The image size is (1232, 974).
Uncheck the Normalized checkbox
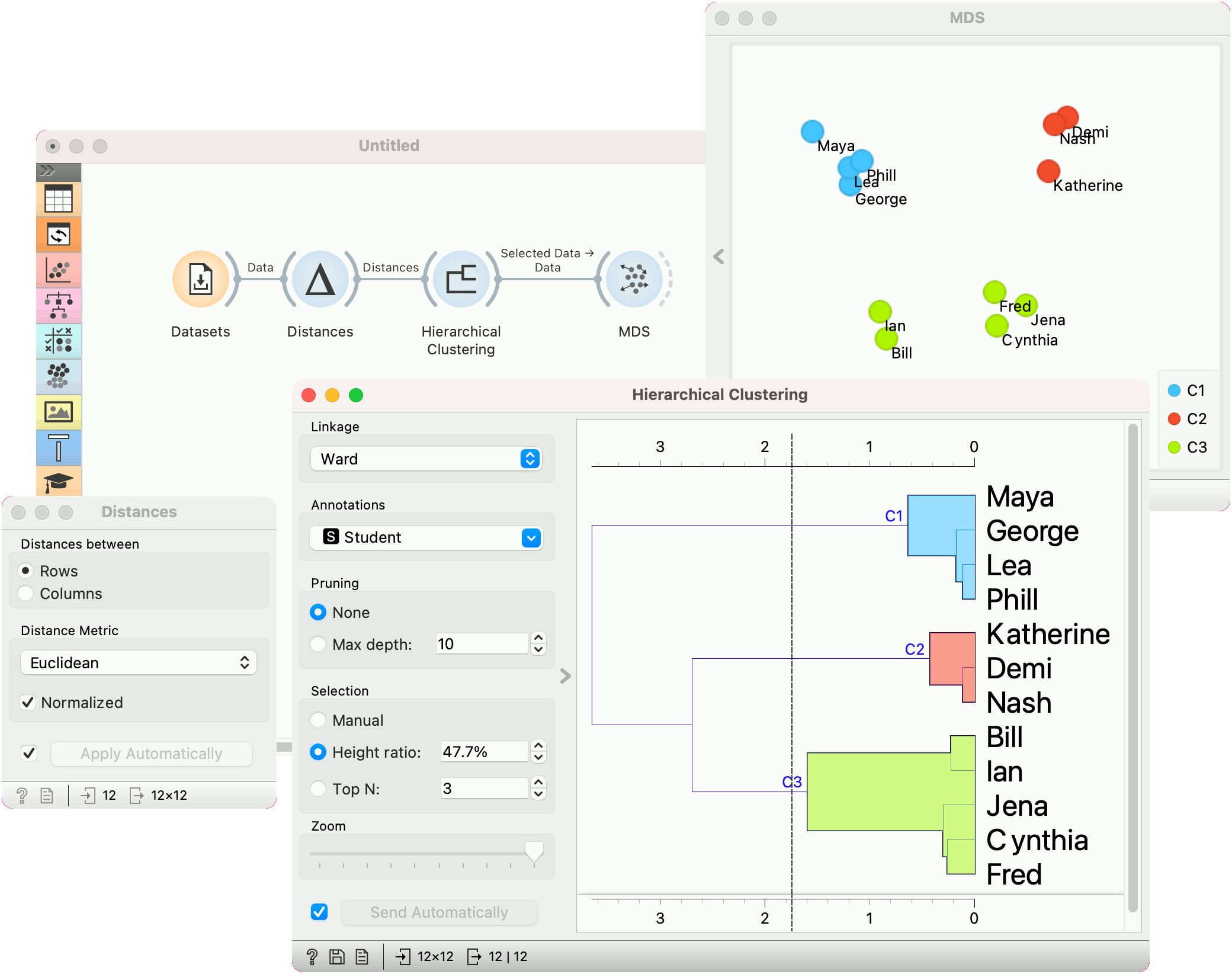click(x=28, y=703)
